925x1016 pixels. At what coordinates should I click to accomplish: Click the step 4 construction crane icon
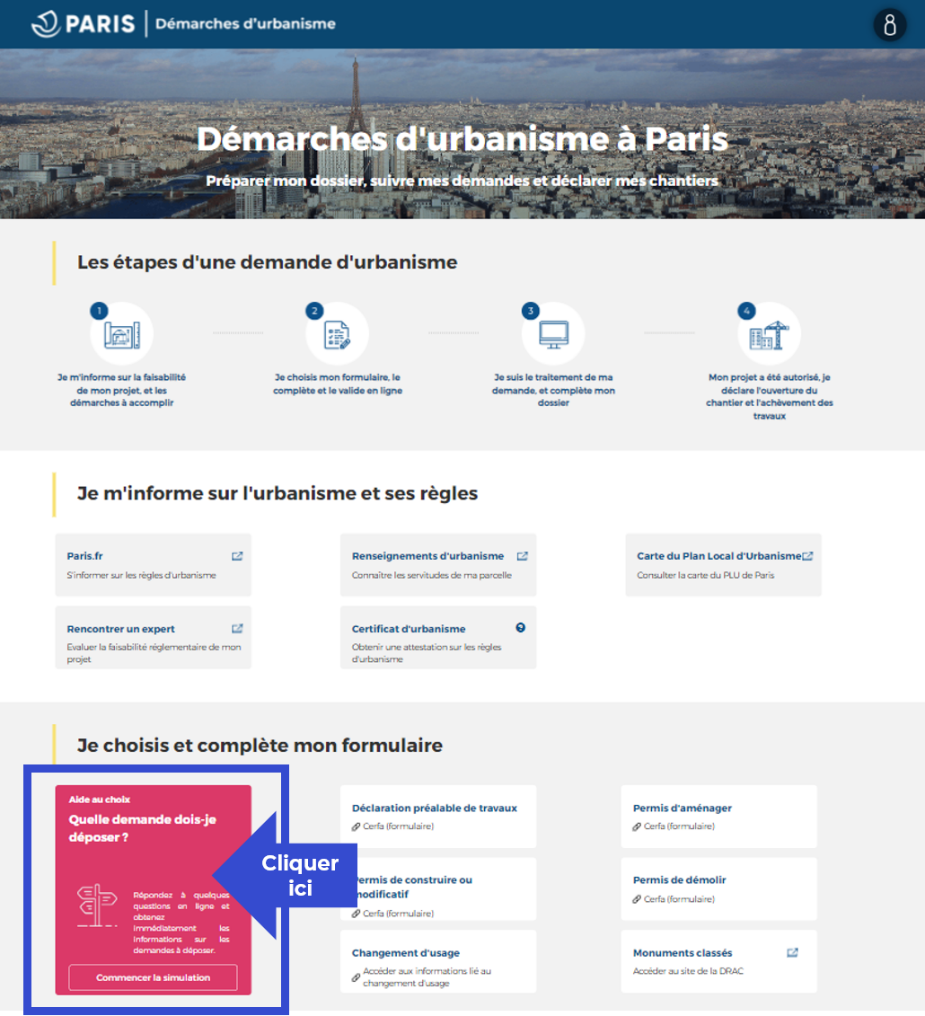pos(769,336)
